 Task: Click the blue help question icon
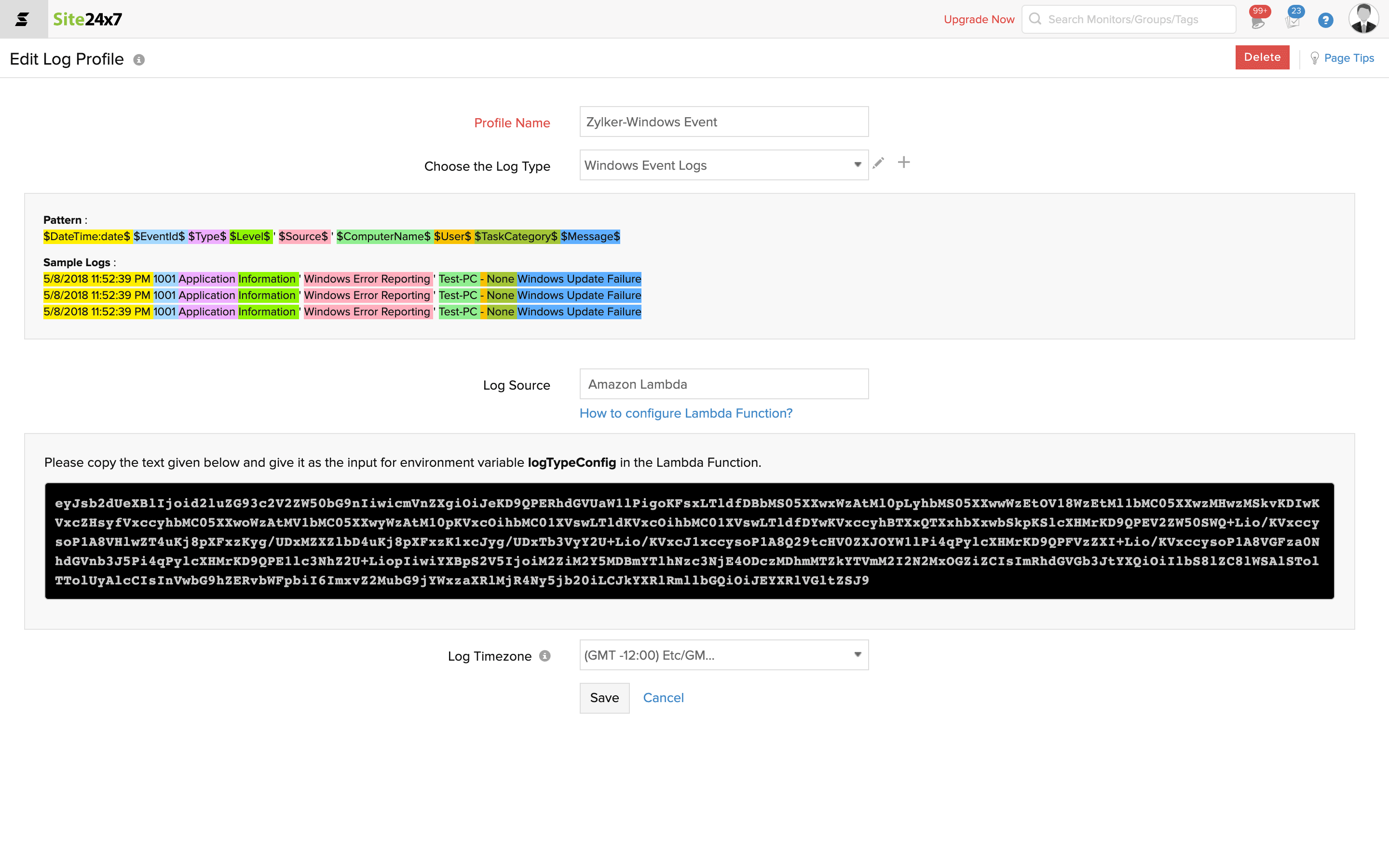coord(1325,21)
